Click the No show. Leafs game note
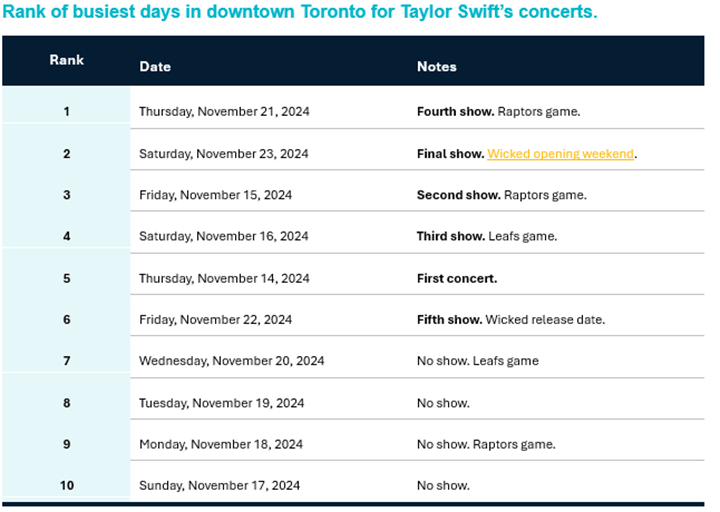This screenshot has width=720, height=512. pyautogui.click(x=478, y=361)
